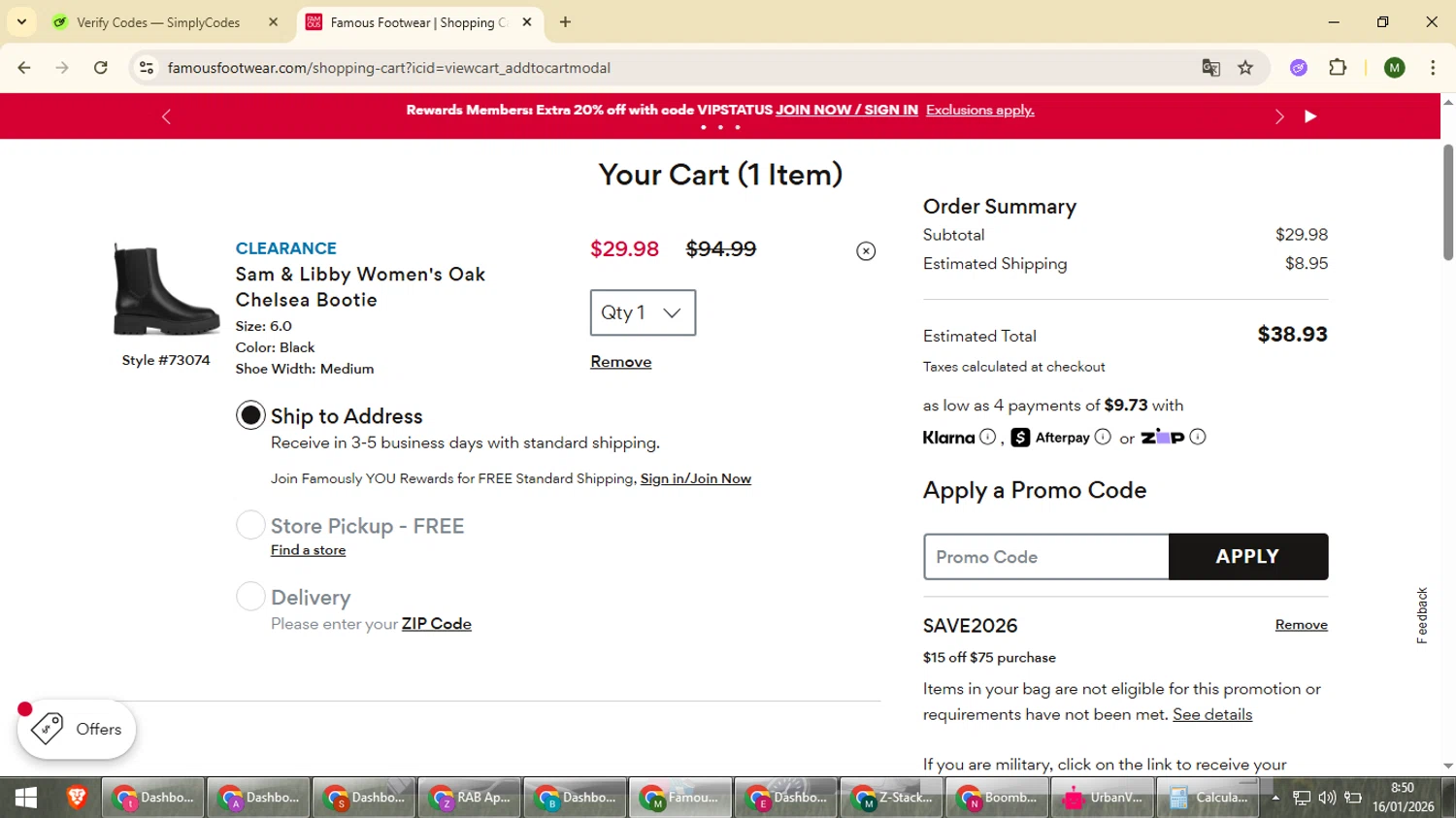The image size is (1456, 818).
Task: Open the Exclusions apply link
Action: pos(980,110)
